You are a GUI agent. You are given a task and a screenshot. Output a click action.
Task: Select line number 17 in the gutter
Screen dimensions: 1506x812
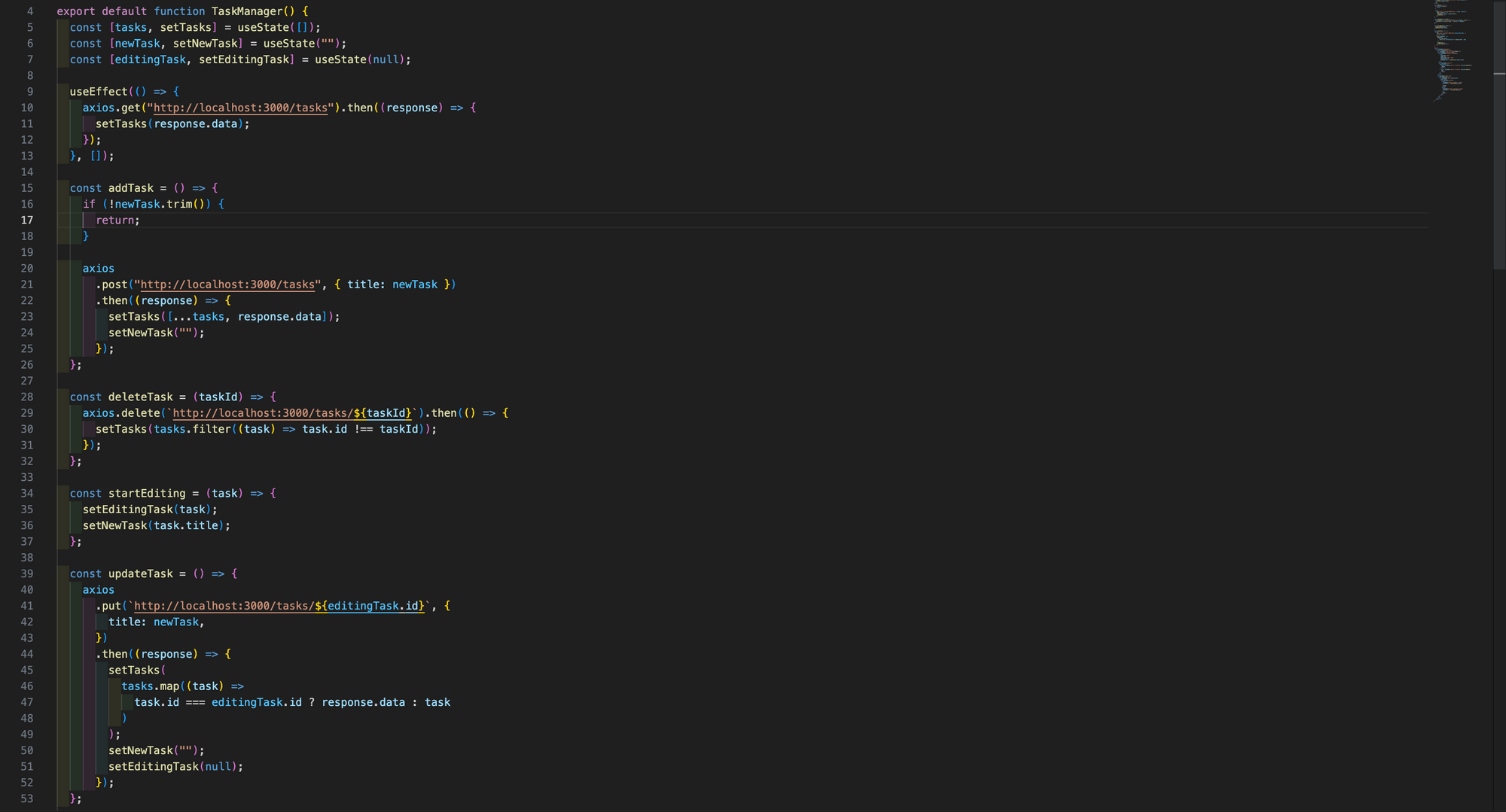click(x=27, y=220)
